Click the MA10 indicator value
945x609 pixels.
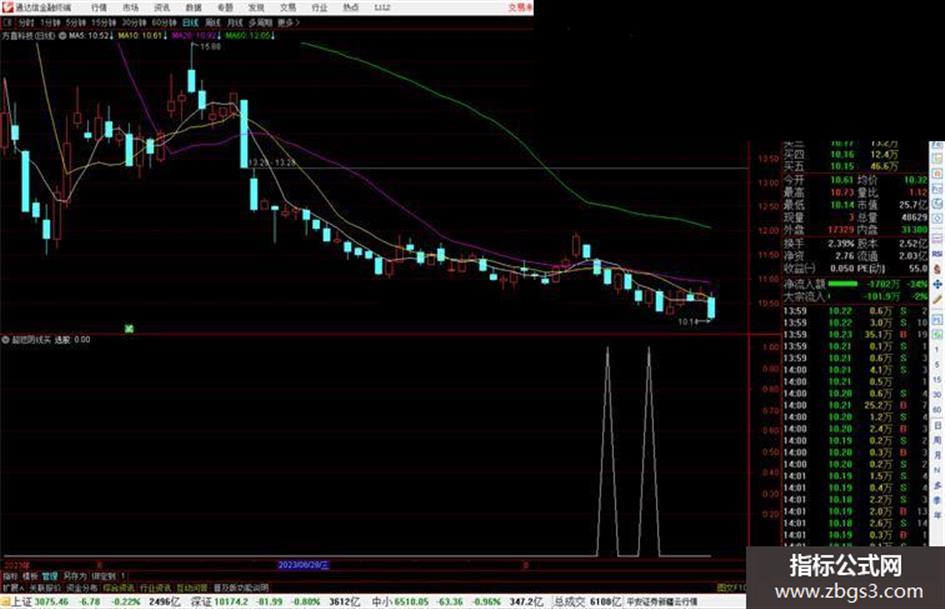(x=142, y=36)
